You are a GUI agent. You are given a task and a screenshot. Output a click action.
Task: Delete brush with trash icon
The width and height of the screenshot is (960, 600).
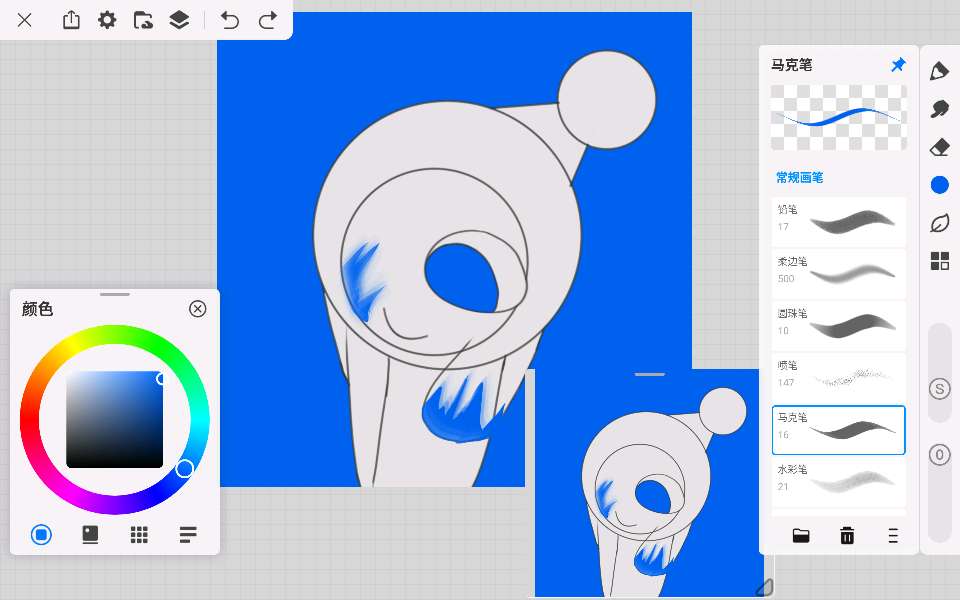(847, 536)
